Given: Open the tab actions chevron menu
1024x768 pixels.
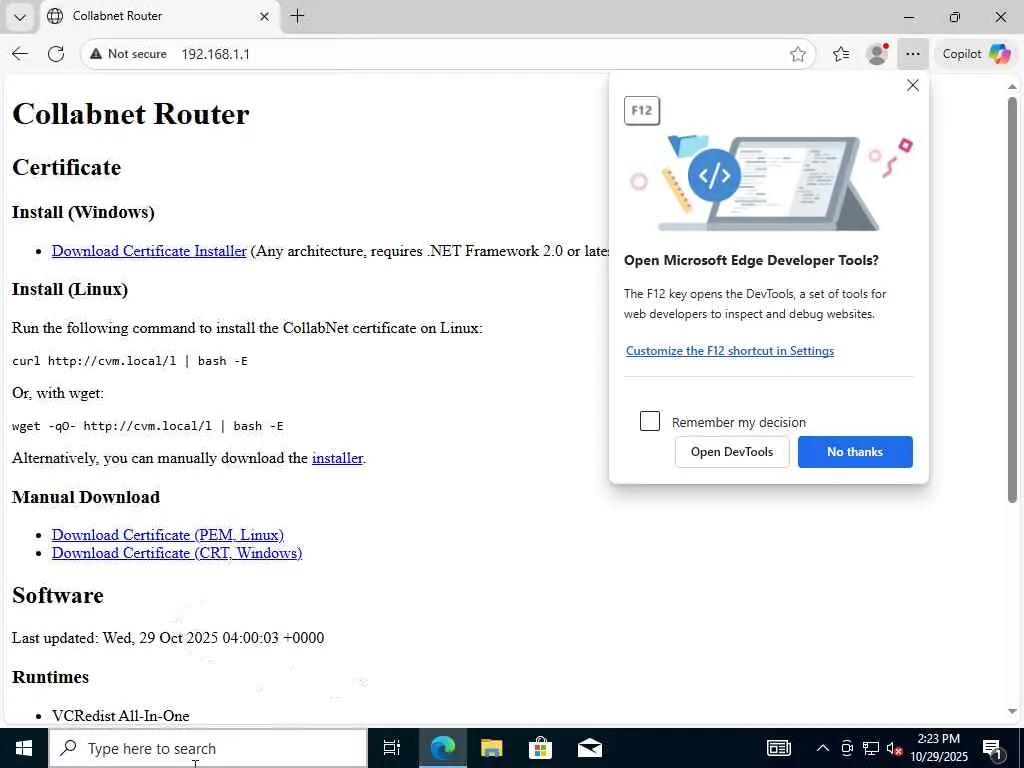Looking at the screenshot, I should click(x=20, y=17).
